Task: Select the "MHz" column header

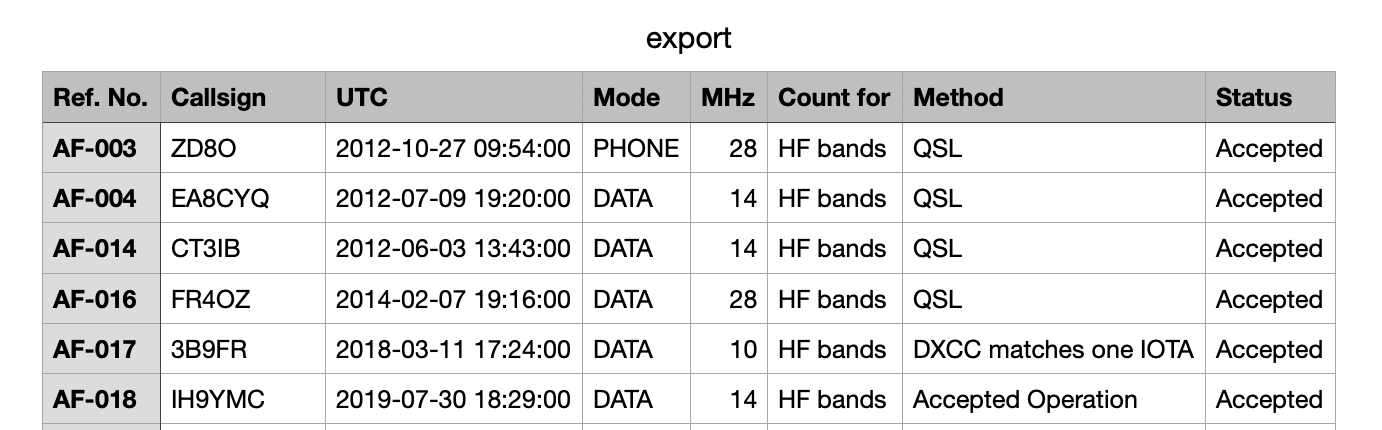Action: point(728,98)
